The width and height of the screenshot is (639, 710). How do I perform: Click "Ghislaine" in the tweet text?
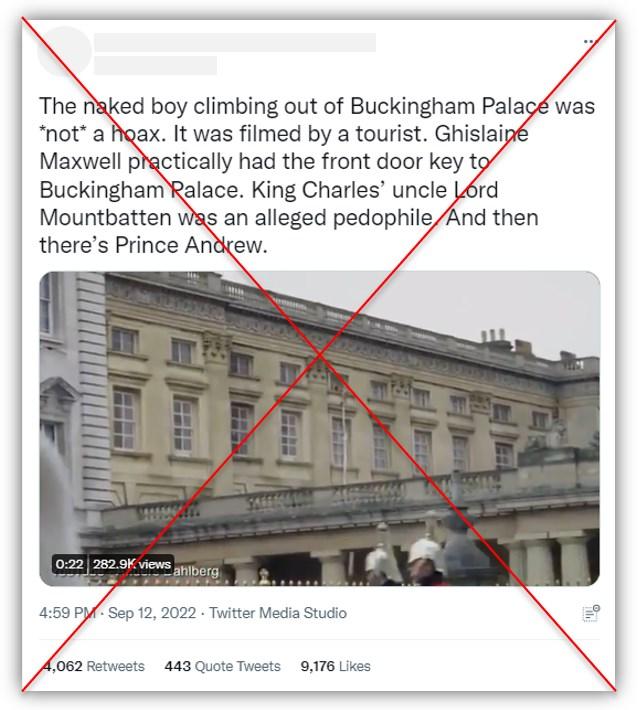click(x=481, y=134)
